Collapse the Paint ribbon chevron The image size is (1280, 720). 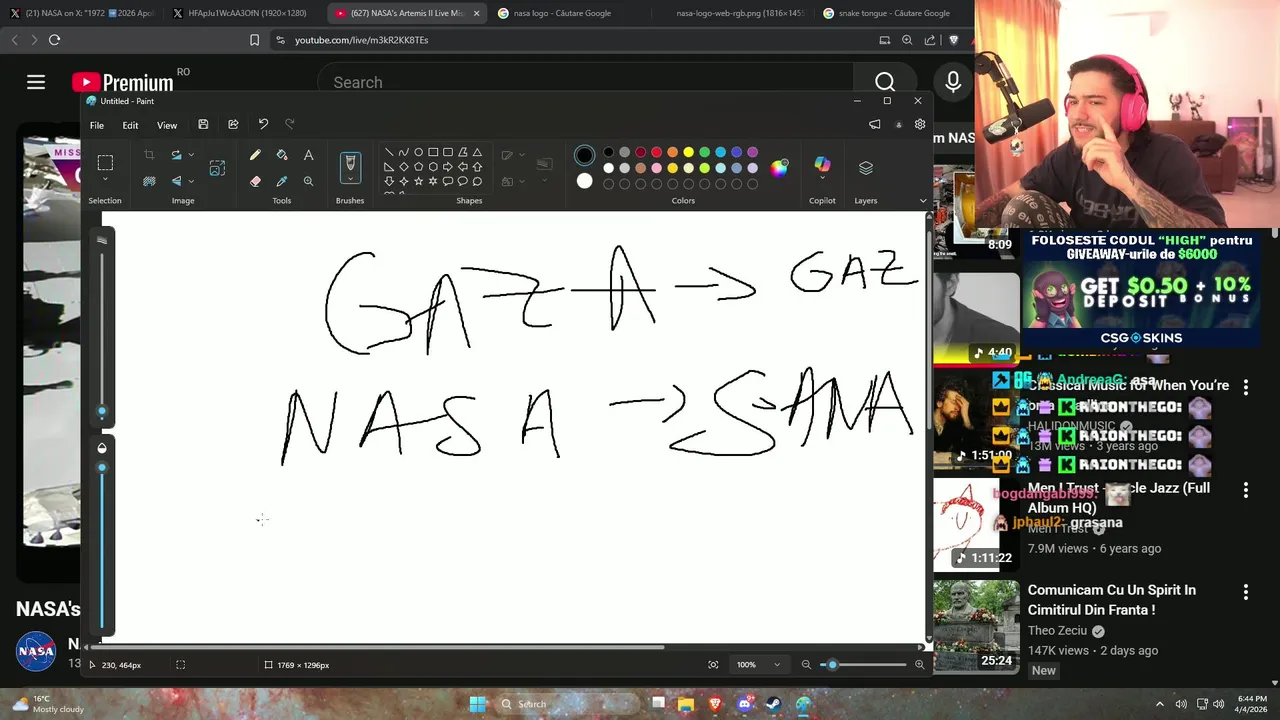923,201
